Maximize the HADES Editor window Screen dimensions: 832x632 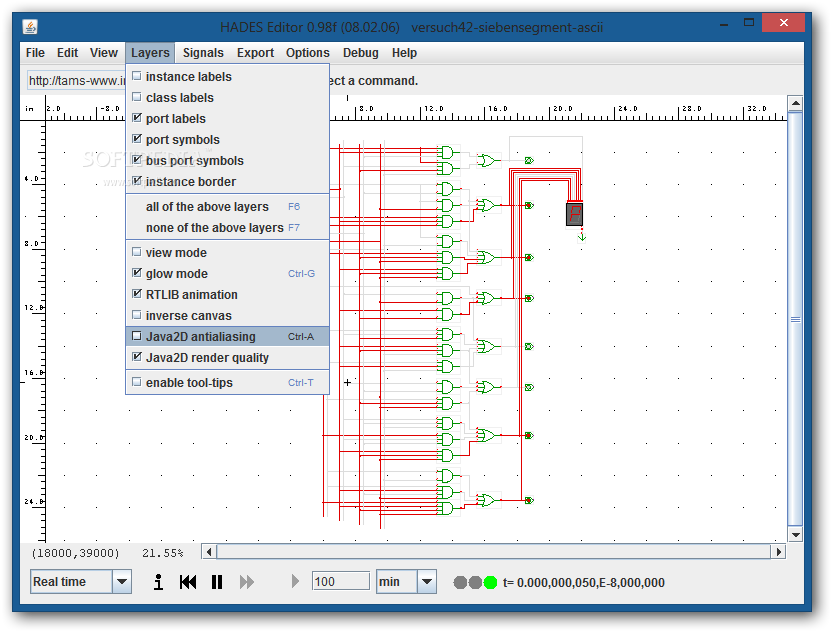pos(749,23)
